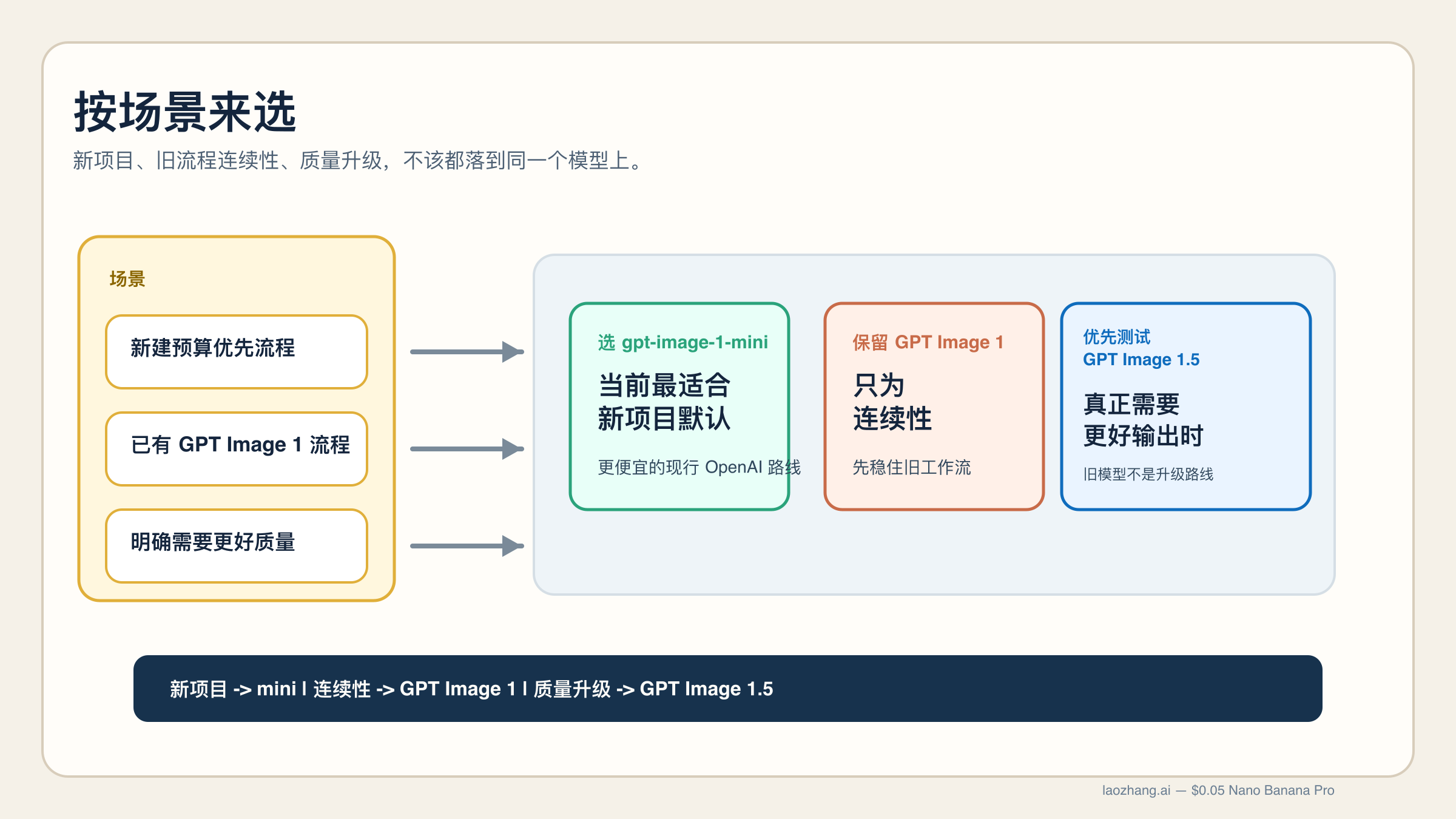Image resolution: width=1456 pixels, height=819 pixels.
Task: Select the 新建预算优先流程 scenario box
Action: [236, 352]
